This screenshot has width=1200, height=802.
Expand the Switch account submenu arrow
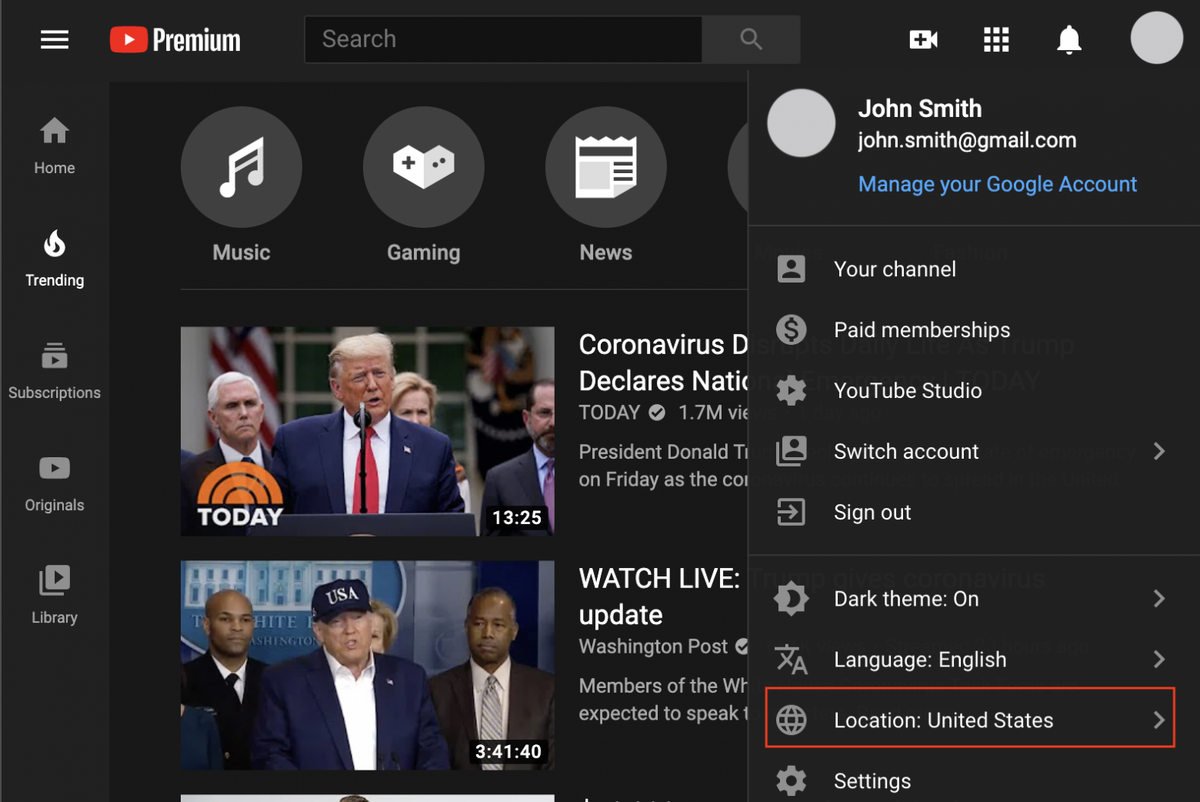click(1159, 451)
